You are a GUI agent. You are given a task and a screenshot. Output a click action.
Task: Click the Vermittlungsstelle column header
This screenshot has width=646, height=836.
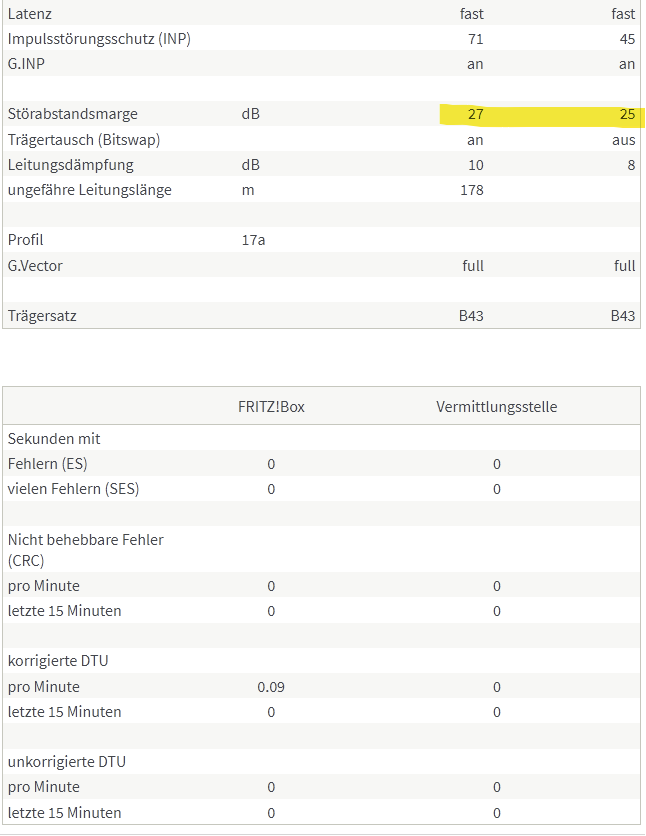tap(496, 407)
